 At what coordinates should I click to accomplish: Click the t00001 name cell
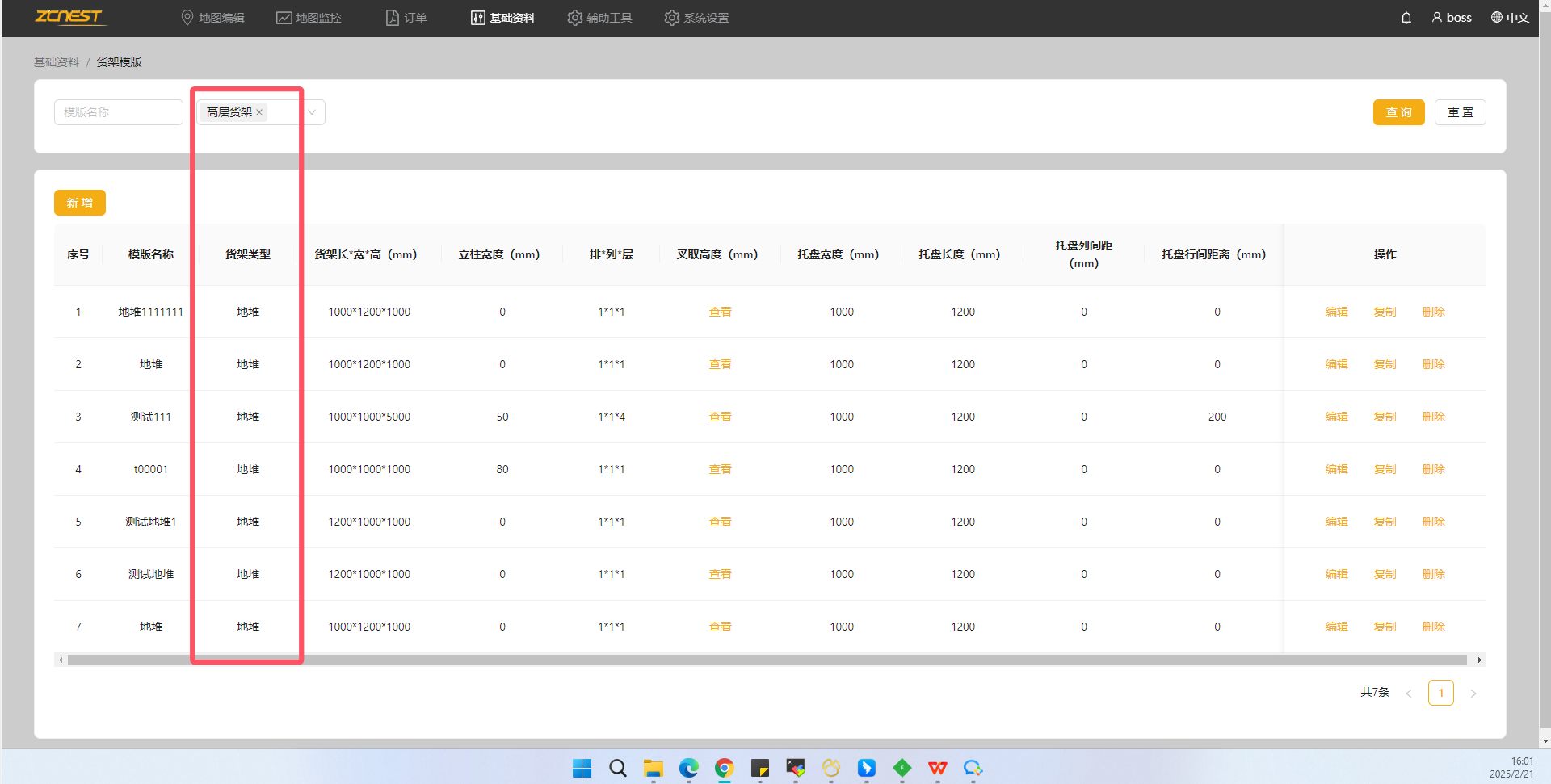[x=151, y=469]
